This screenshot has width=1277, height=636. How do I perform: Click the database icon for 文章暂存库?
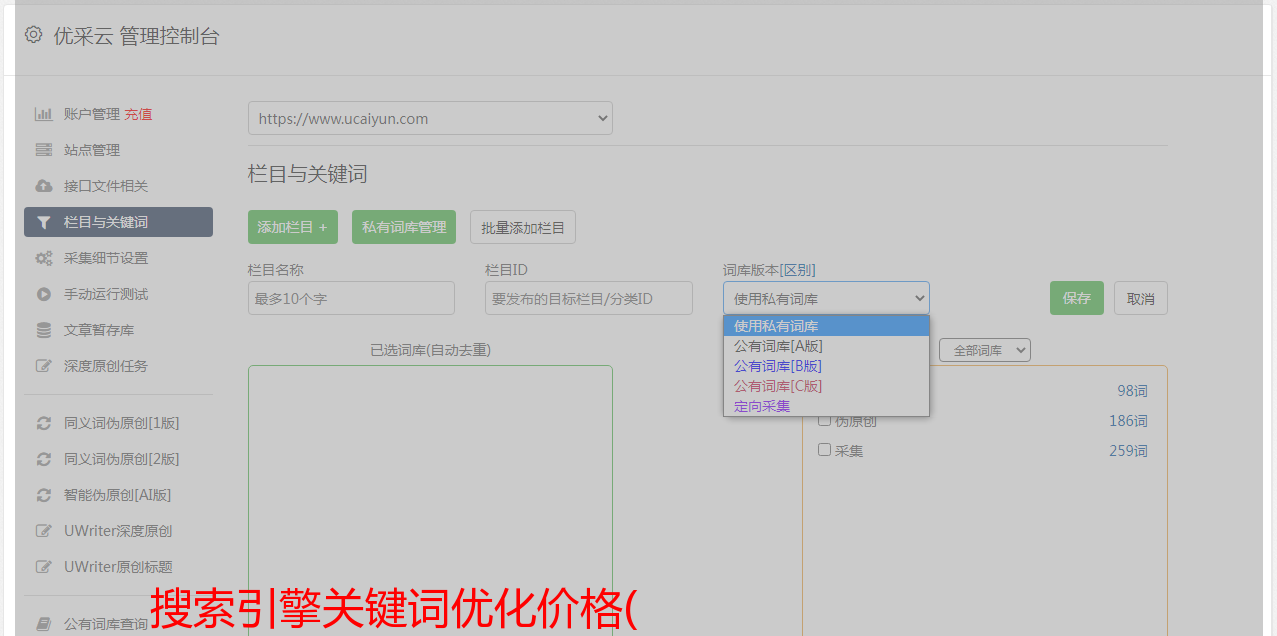[44, 330]
